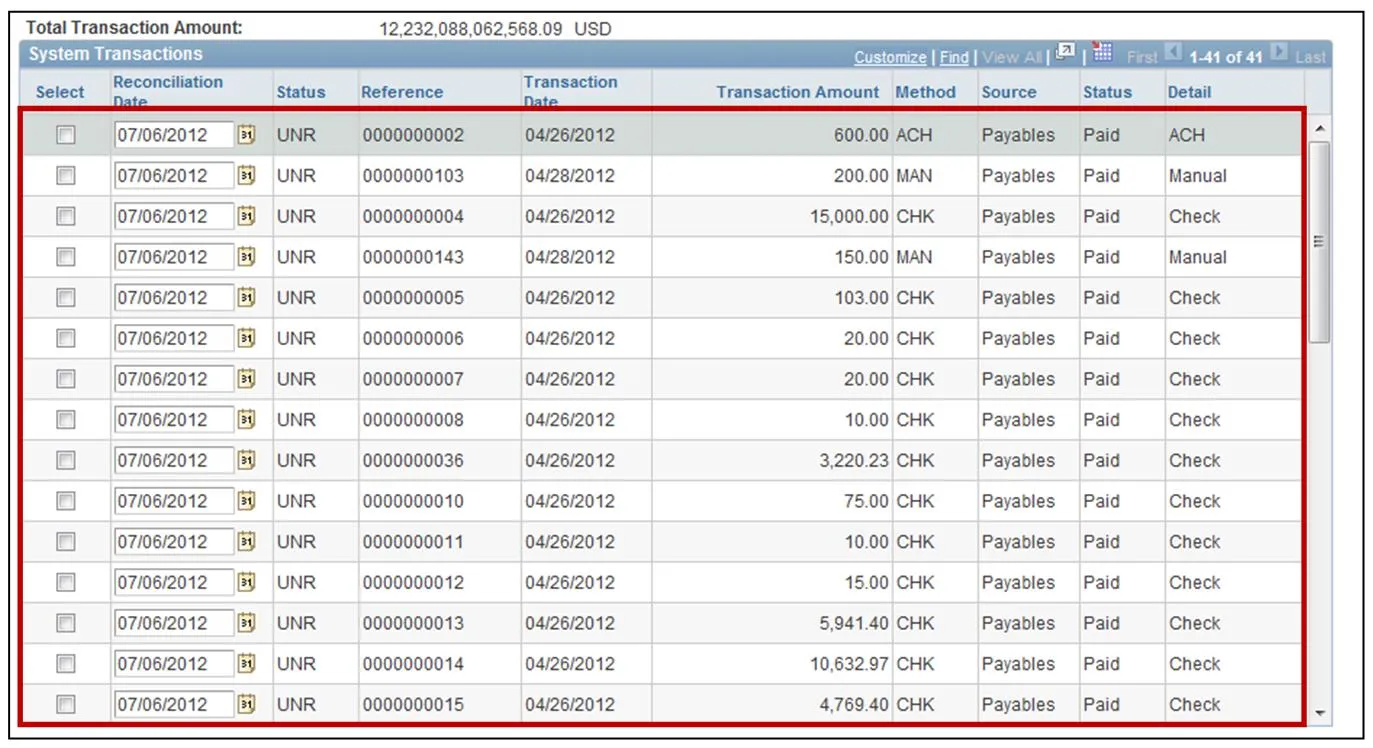Open calendar picker for reference 0000000036 row
The width and height of the screenshot is (1373, 748).
tap(246, 460)
